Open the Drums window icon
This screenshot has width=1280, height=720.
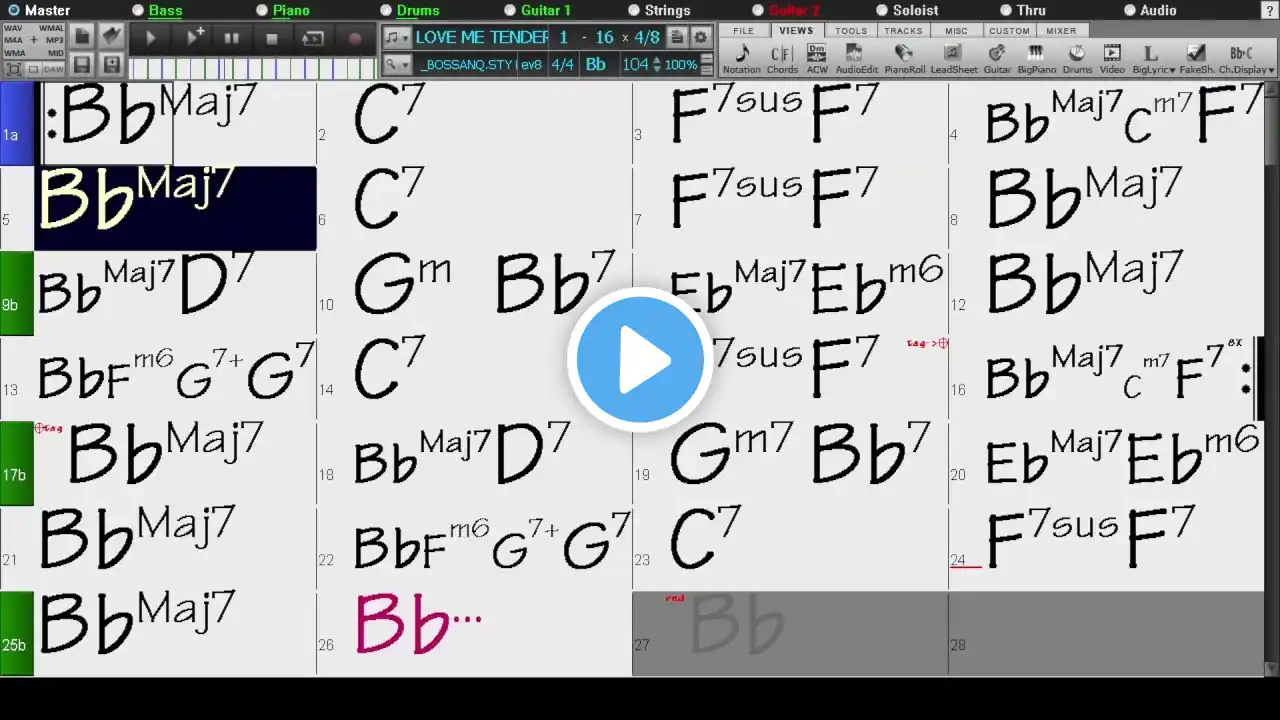(x=1077, y=59)
